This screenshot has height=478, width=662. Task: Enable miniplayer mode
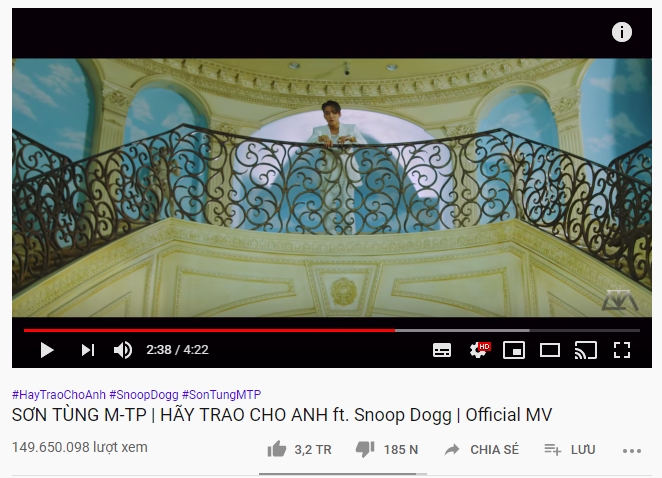[x=514, y=350]
